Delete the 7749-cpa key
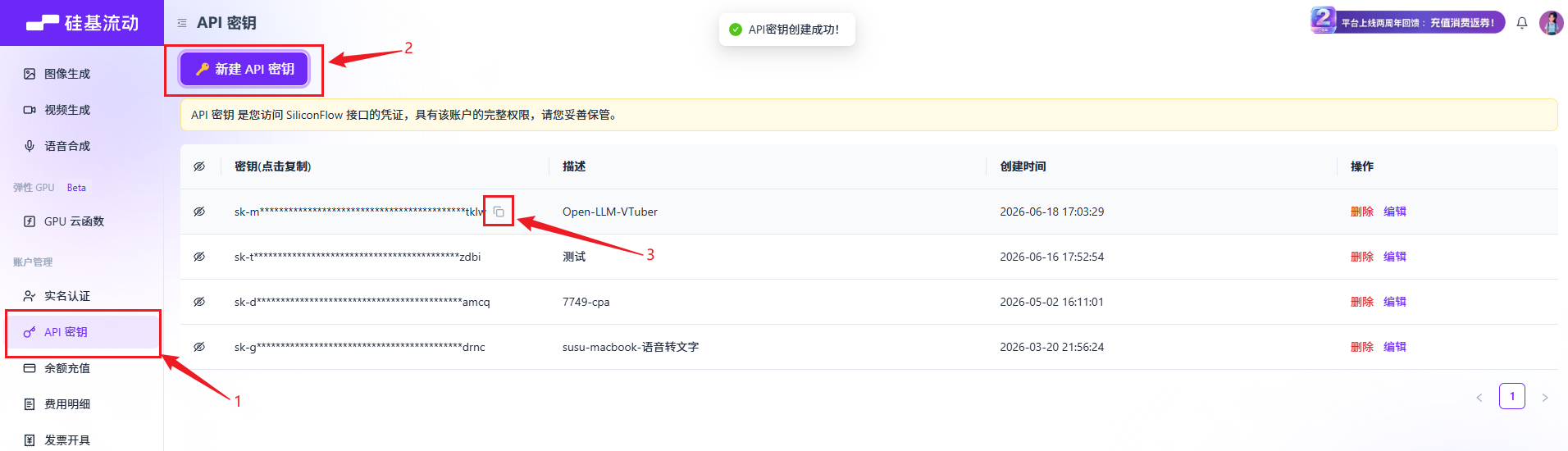Image resolution: width=1568 pixels, height=451 pixels. click(x=1362, y=302)
